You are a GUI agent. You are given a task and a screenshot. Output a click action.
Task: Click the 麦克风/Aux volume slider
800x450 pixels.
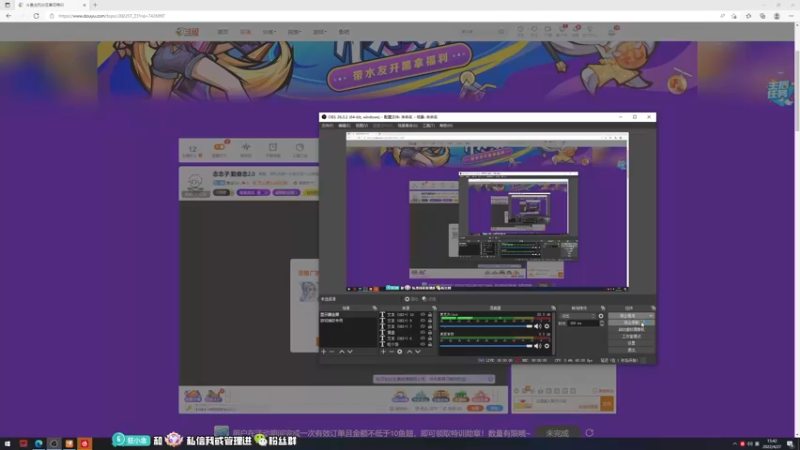486,326
